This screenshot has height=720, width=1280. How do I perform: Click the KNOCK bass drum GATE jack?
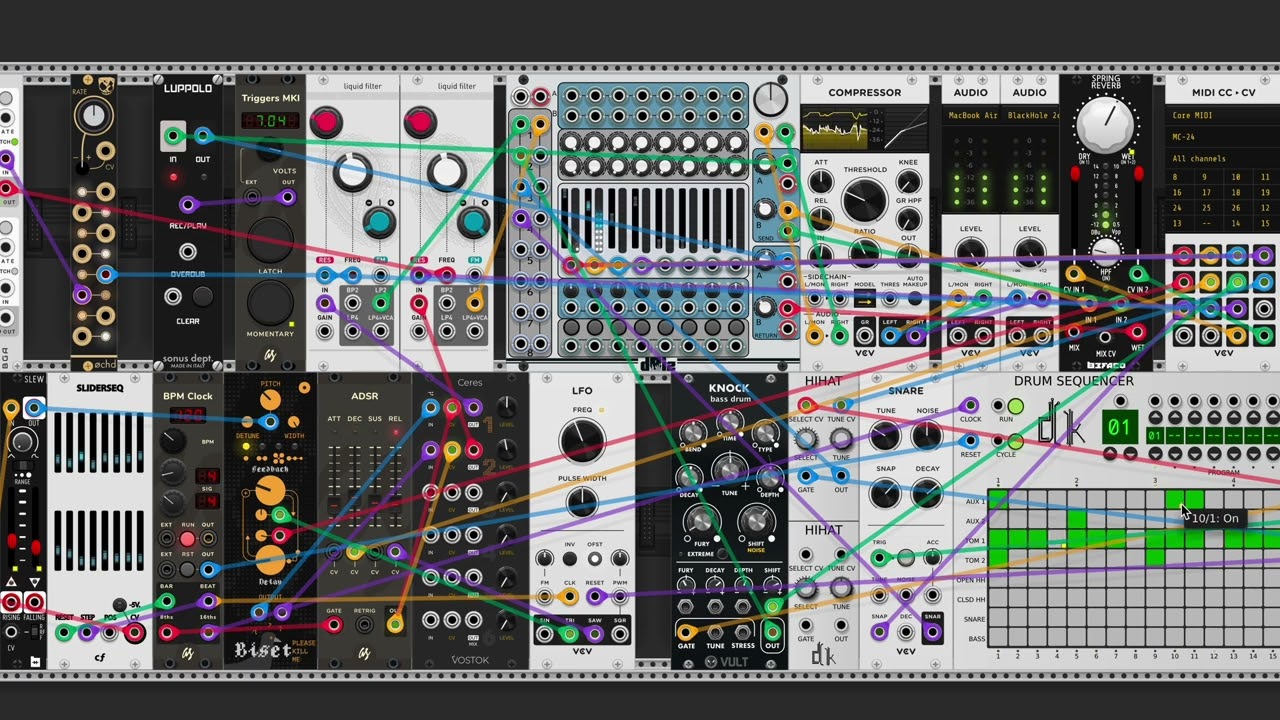(686, 632)
